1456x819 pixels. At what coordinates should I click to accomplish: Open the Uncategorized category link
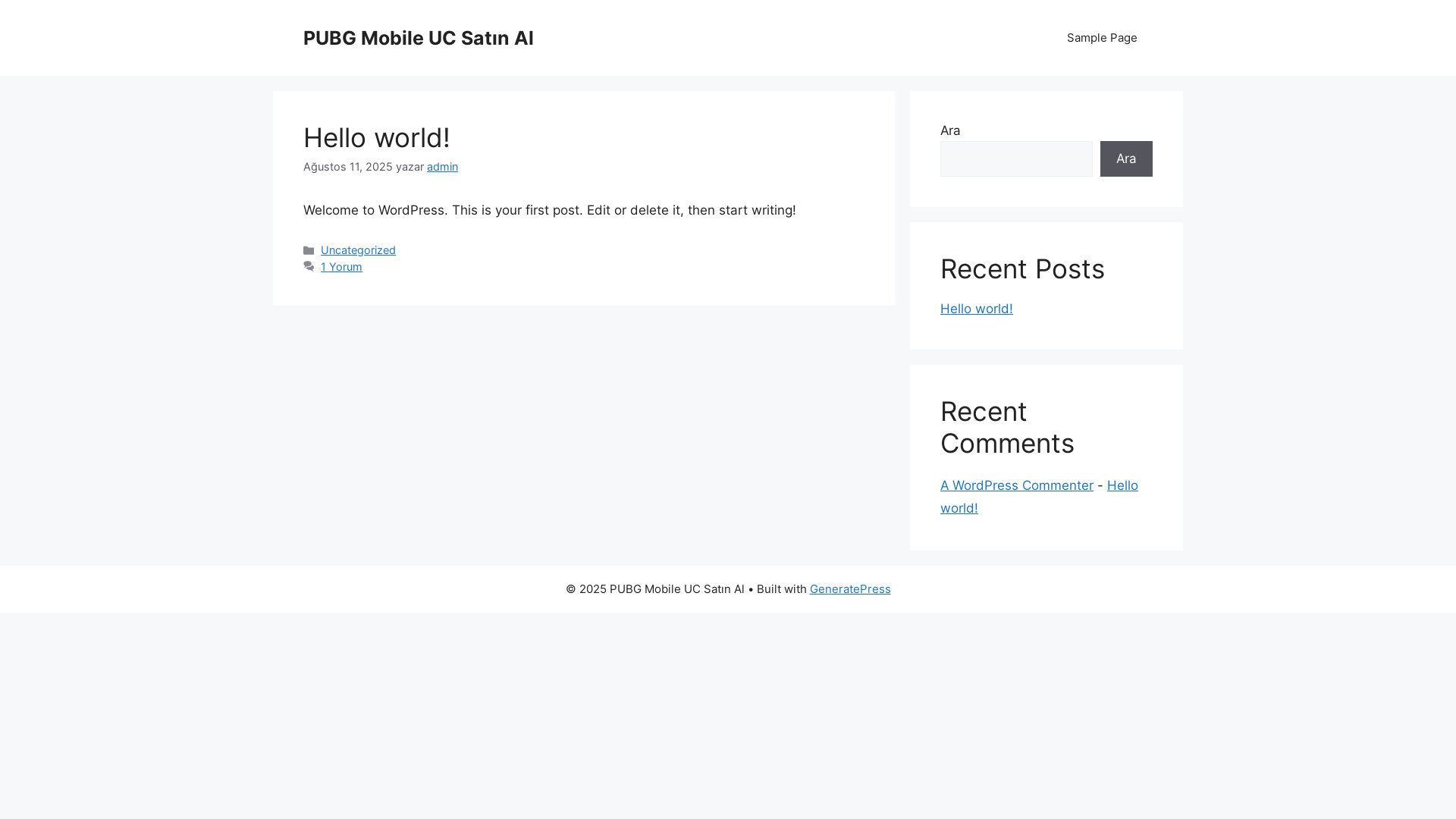[358, 250]
